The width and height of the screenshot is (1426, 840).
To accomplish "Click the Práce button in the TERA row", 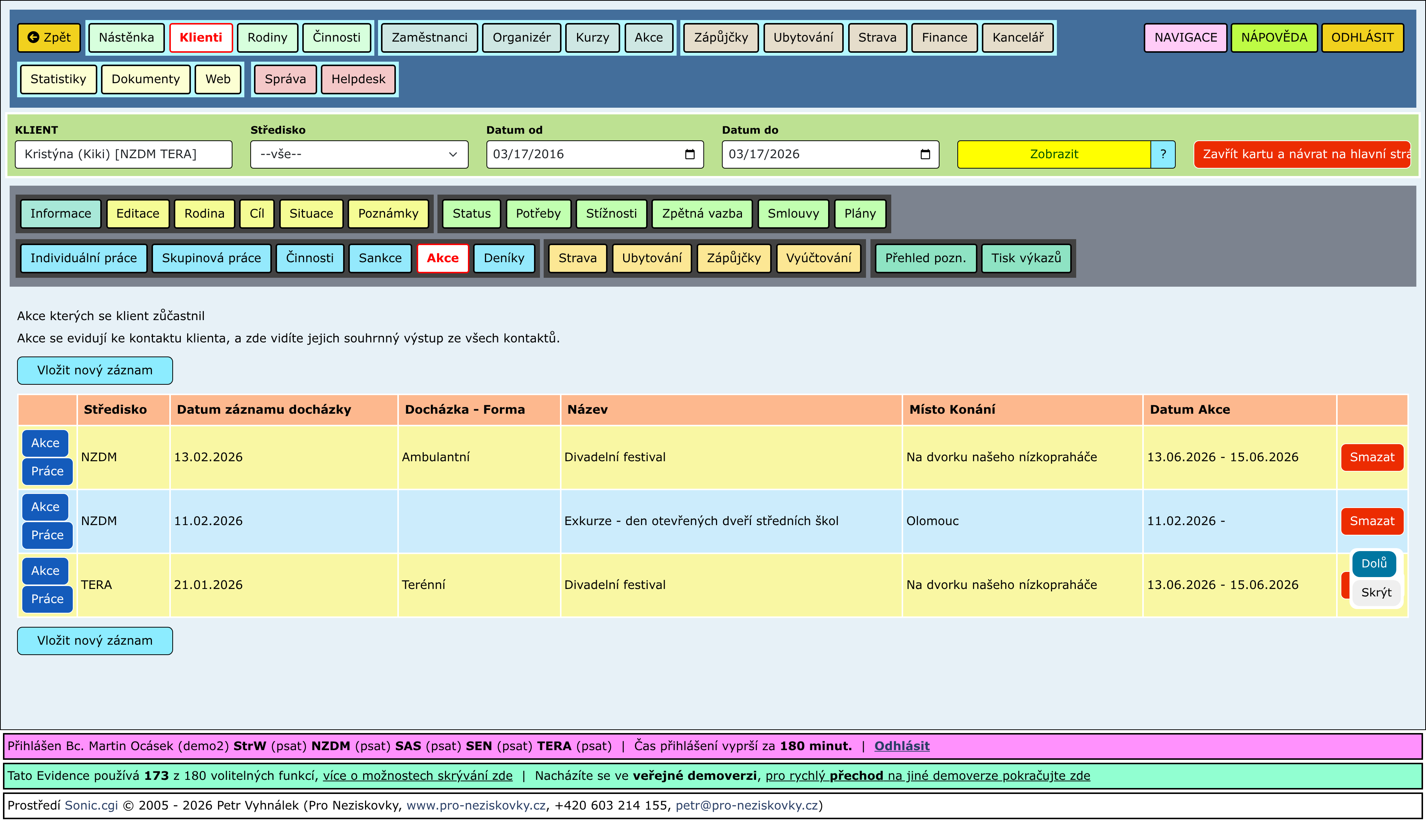I will pos(47,599).
